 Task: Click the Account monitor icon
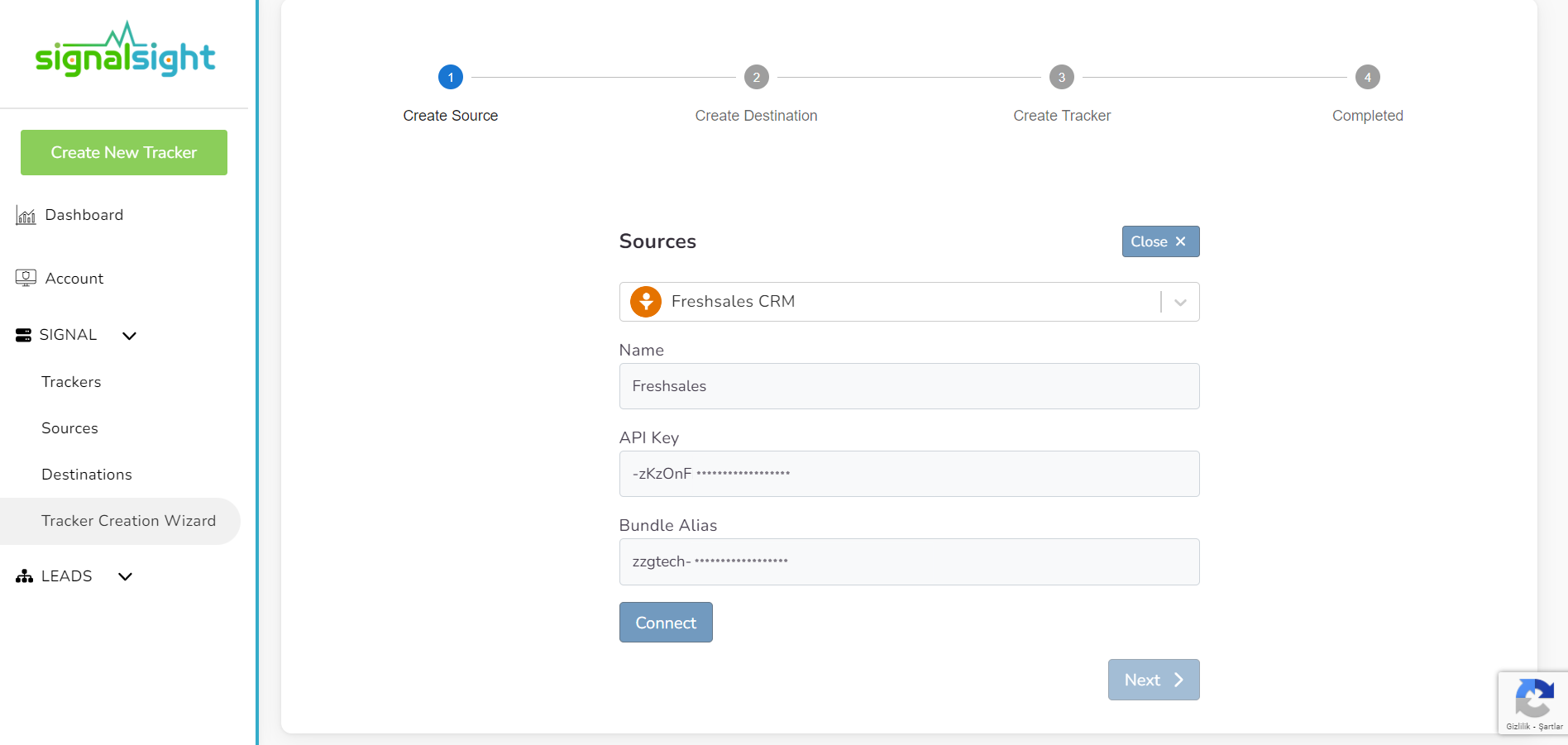tap(26, 279)
